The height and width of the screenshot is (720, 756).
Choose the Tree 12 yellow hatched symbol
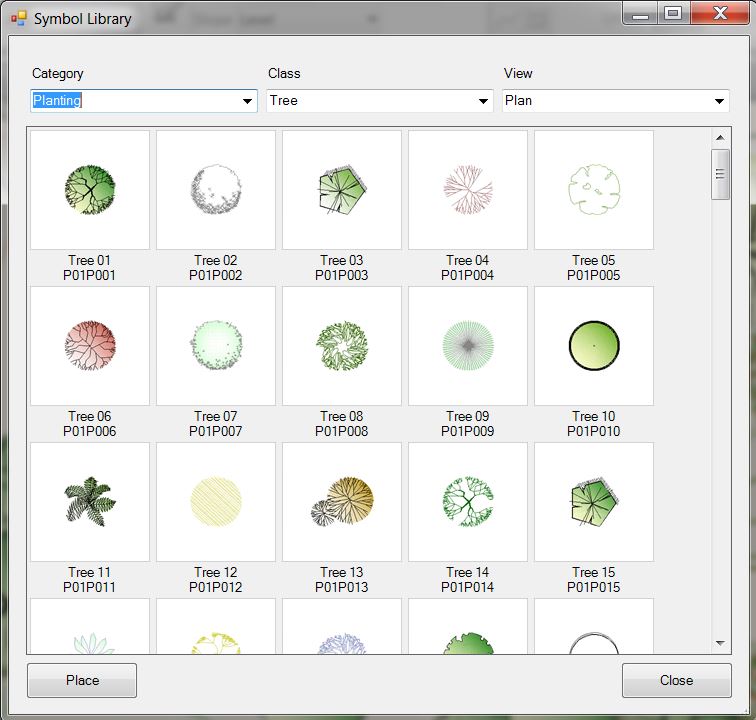pos(216,501)
